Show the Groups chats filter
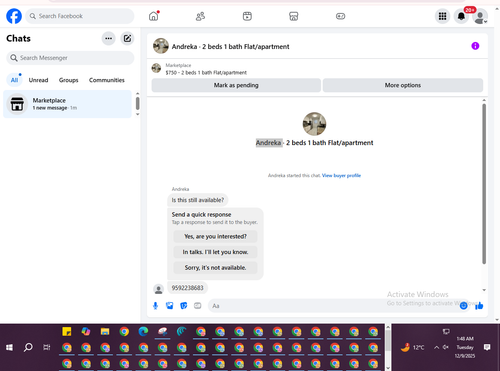Image resolution: width=500 pixels, height=371 pixels. tap(68, 80)
